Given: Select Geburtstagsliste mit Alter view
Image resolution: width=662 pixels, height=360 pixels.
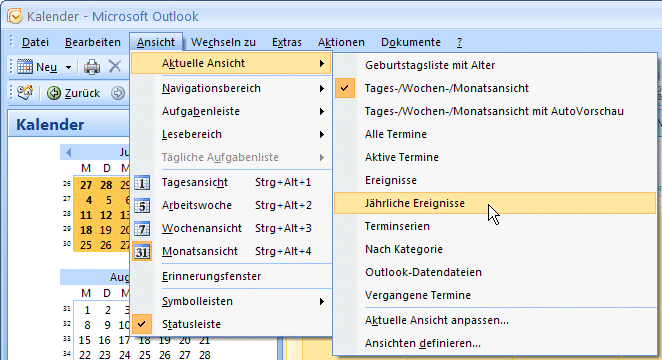Looking at the screenshot, I should 495,65.
